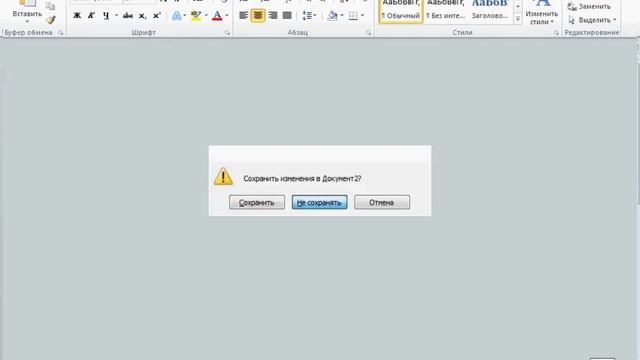Open borders dropdown arrow
The height and width of the screenshot is (360, 640).
click(362, 16)
